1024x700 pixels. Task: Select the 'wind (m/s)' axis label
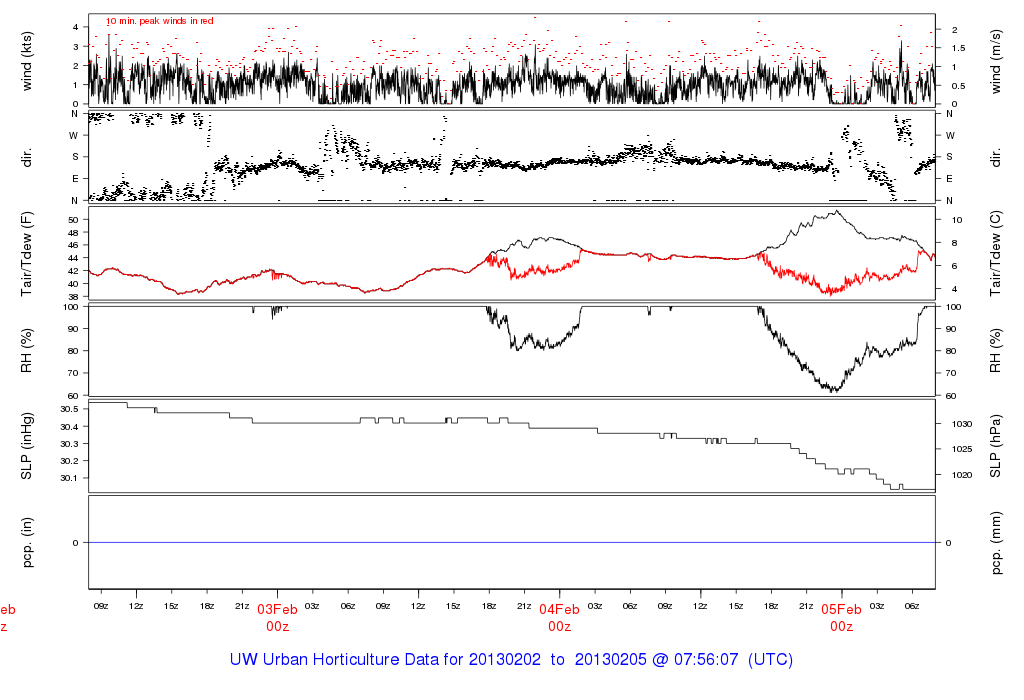tap(995, 62)
